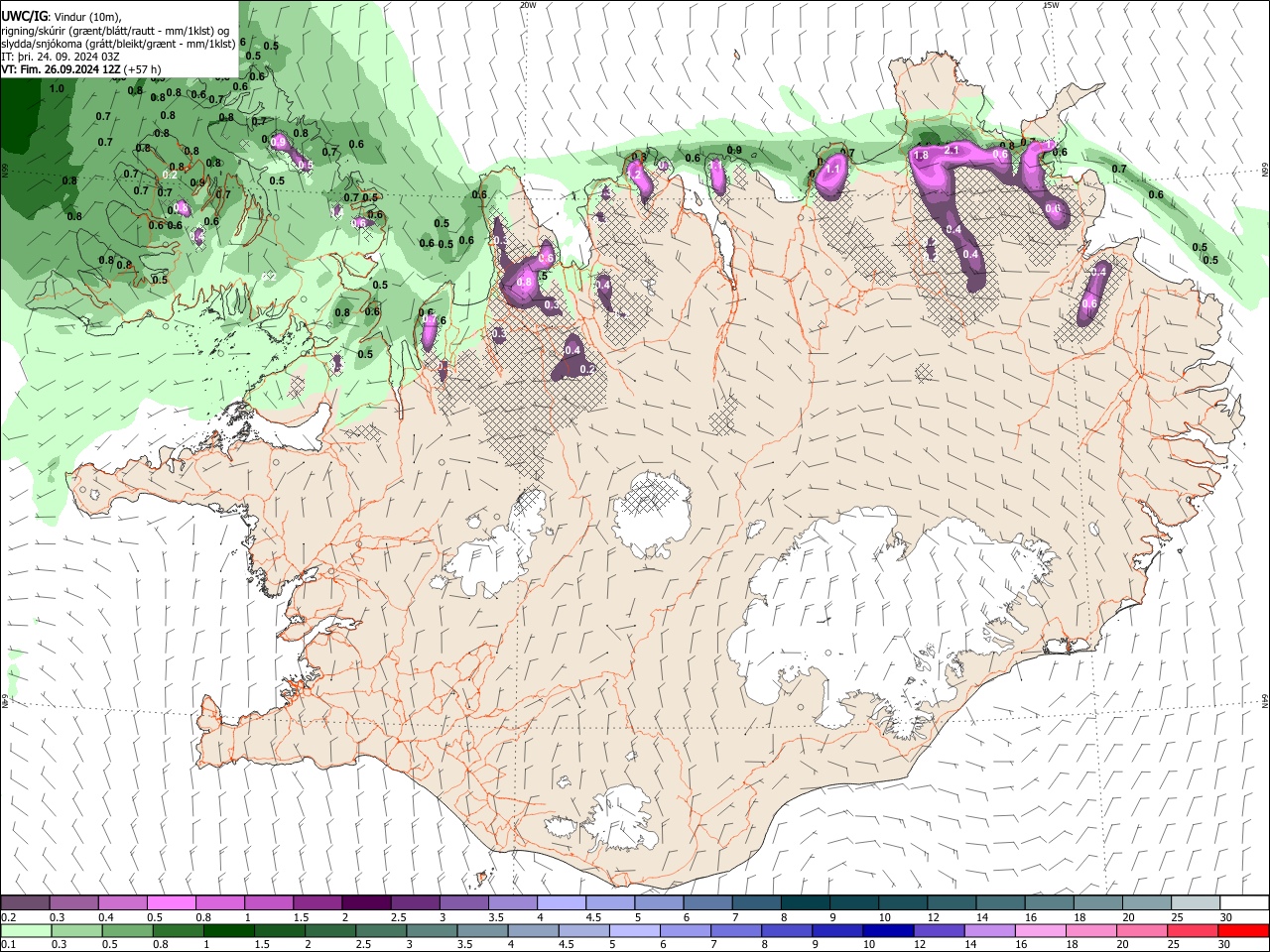
Task: Click the '1.8' snowfall value on the map
Action: coord(921,156)
